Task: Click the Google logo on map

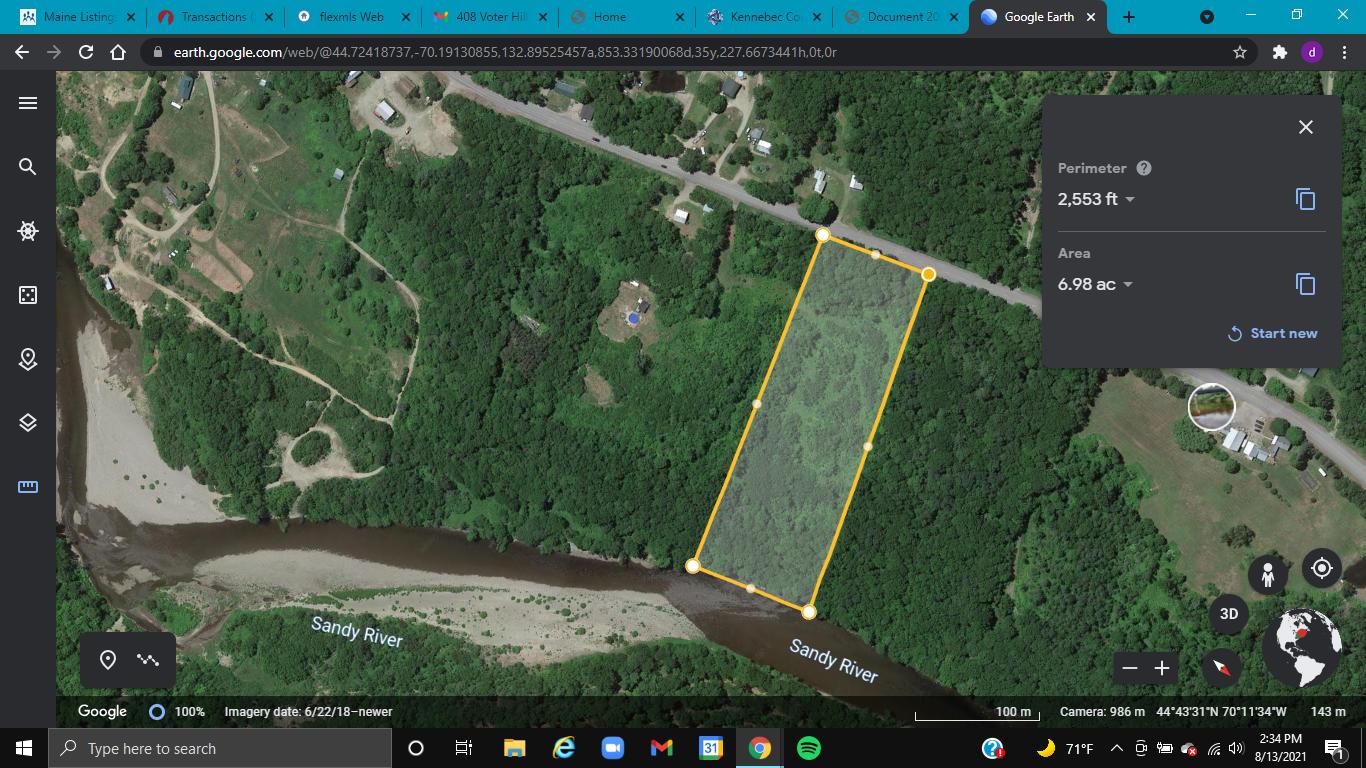Action: point(103,711)
